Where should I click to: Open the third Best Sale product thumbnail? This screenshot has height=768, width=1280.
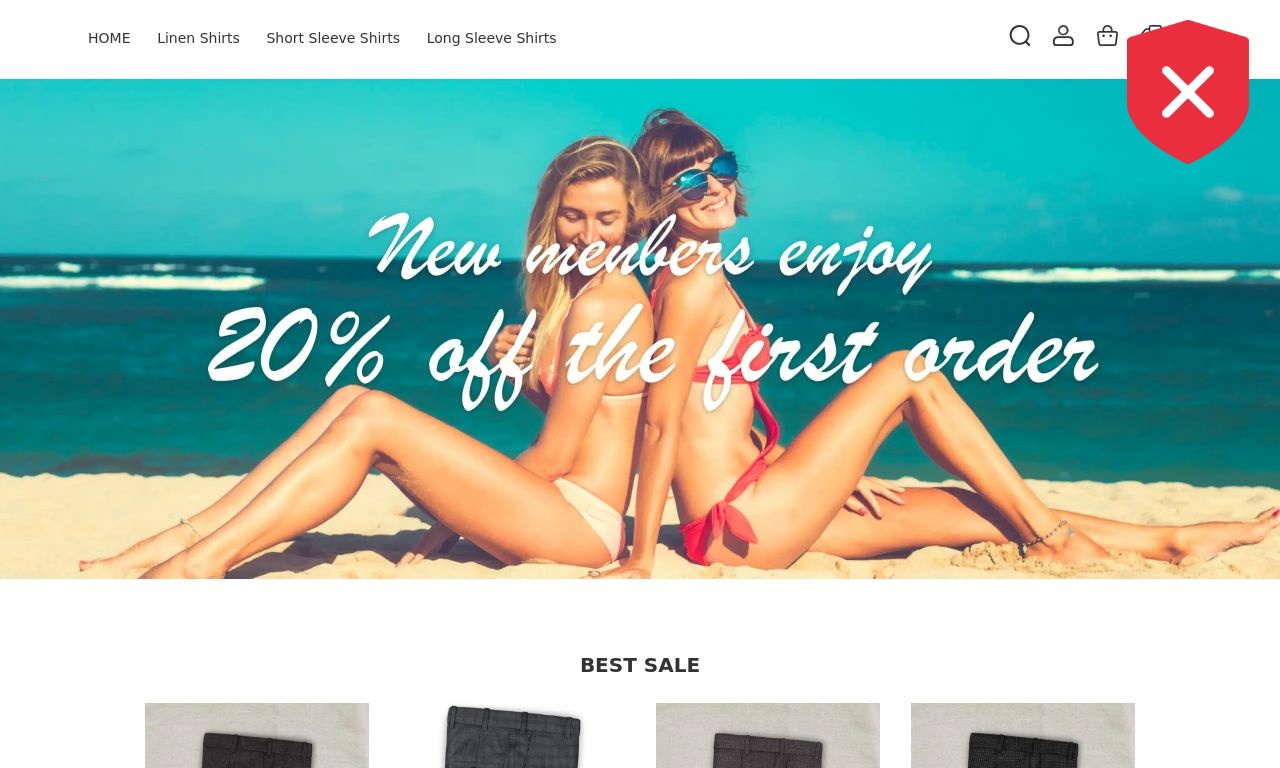768,736
